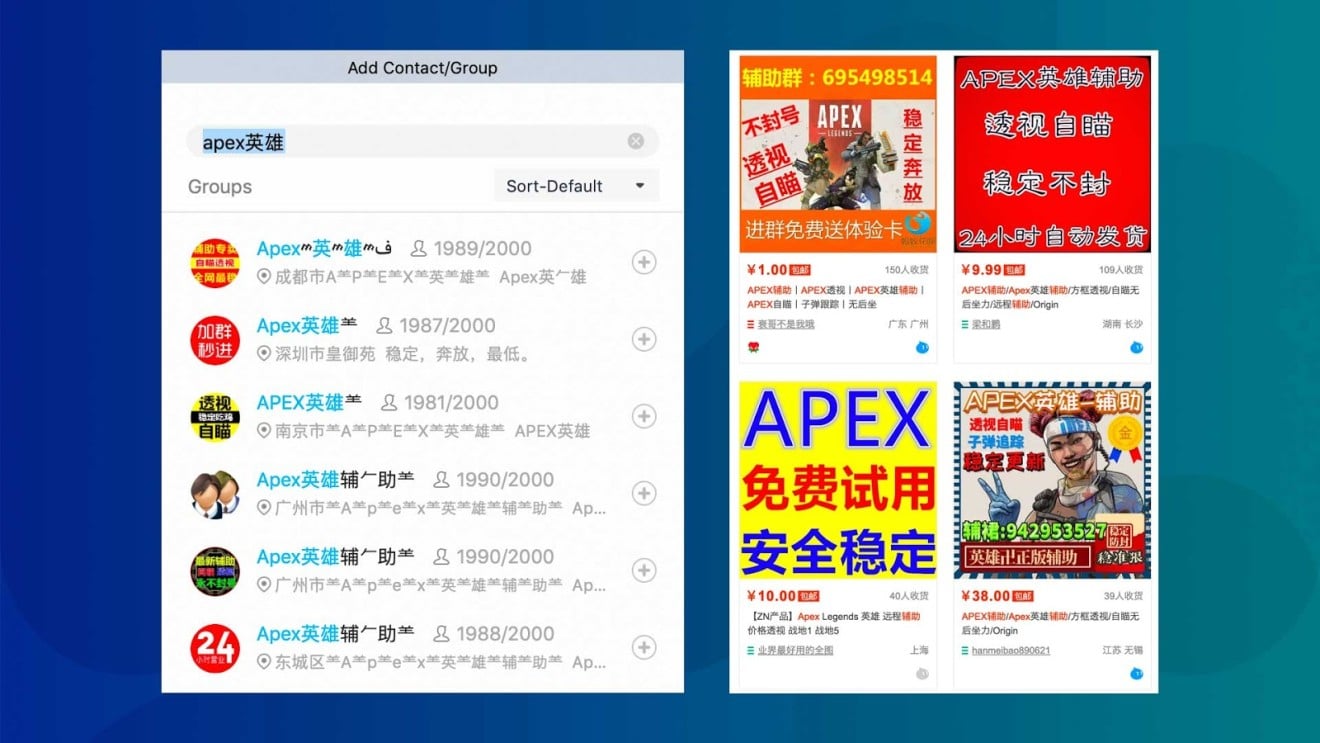The height and width of the screenshot is (743, 1320).
Task: Chat with the 江苏 无锡 seller via blue icon
Action: click(x=1137, y=674)
